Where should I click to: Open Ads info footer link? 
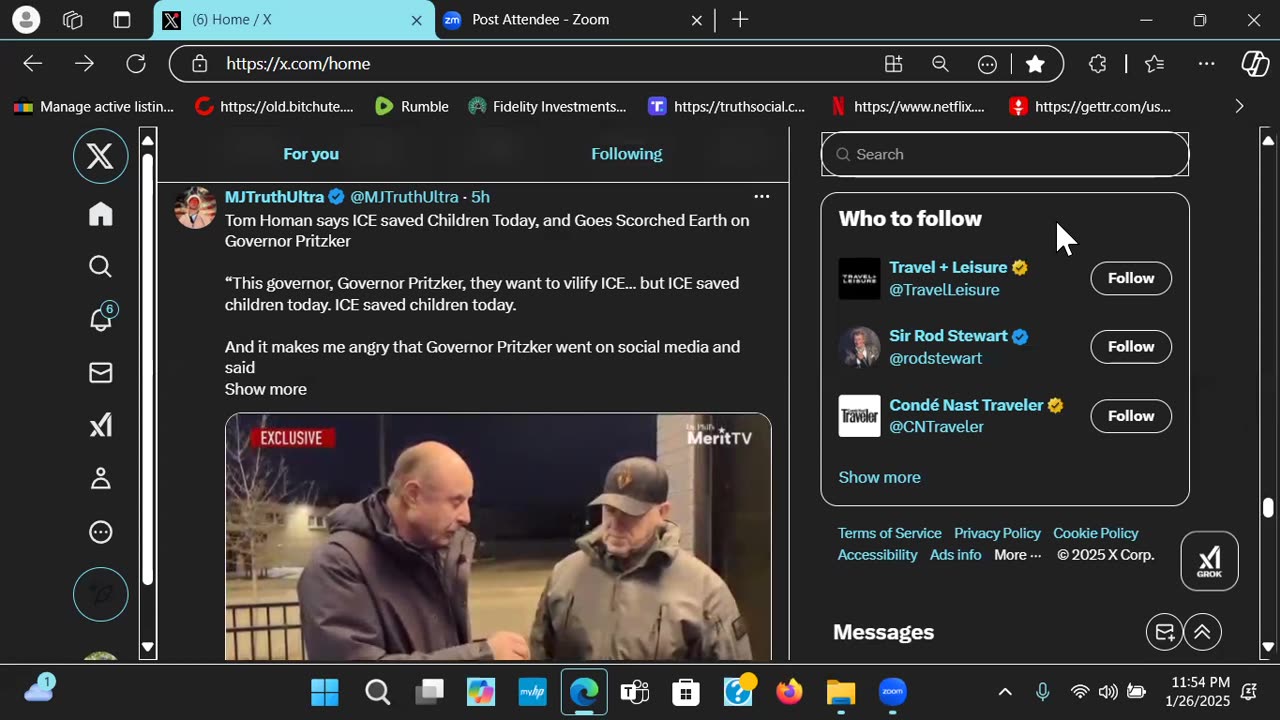(955, 555)
